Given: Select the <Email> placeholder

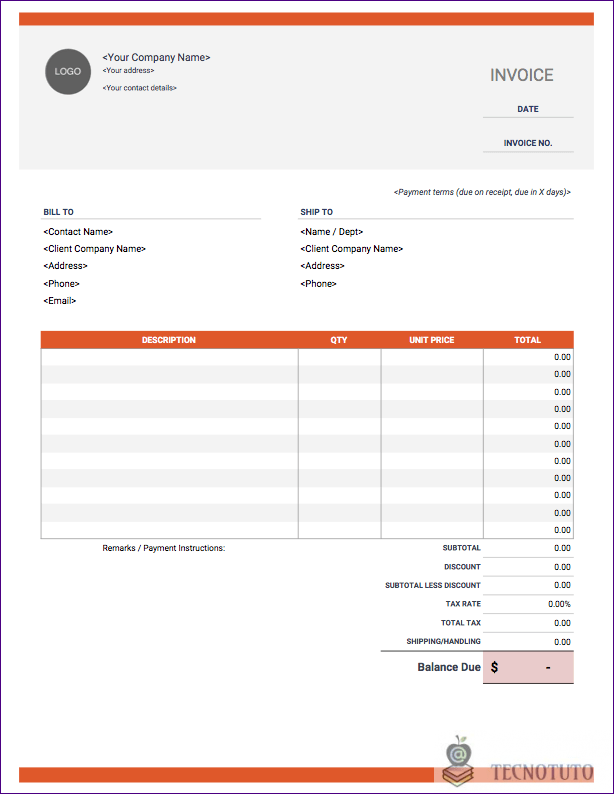Looking at the screenshot, I should click(60, 300).
